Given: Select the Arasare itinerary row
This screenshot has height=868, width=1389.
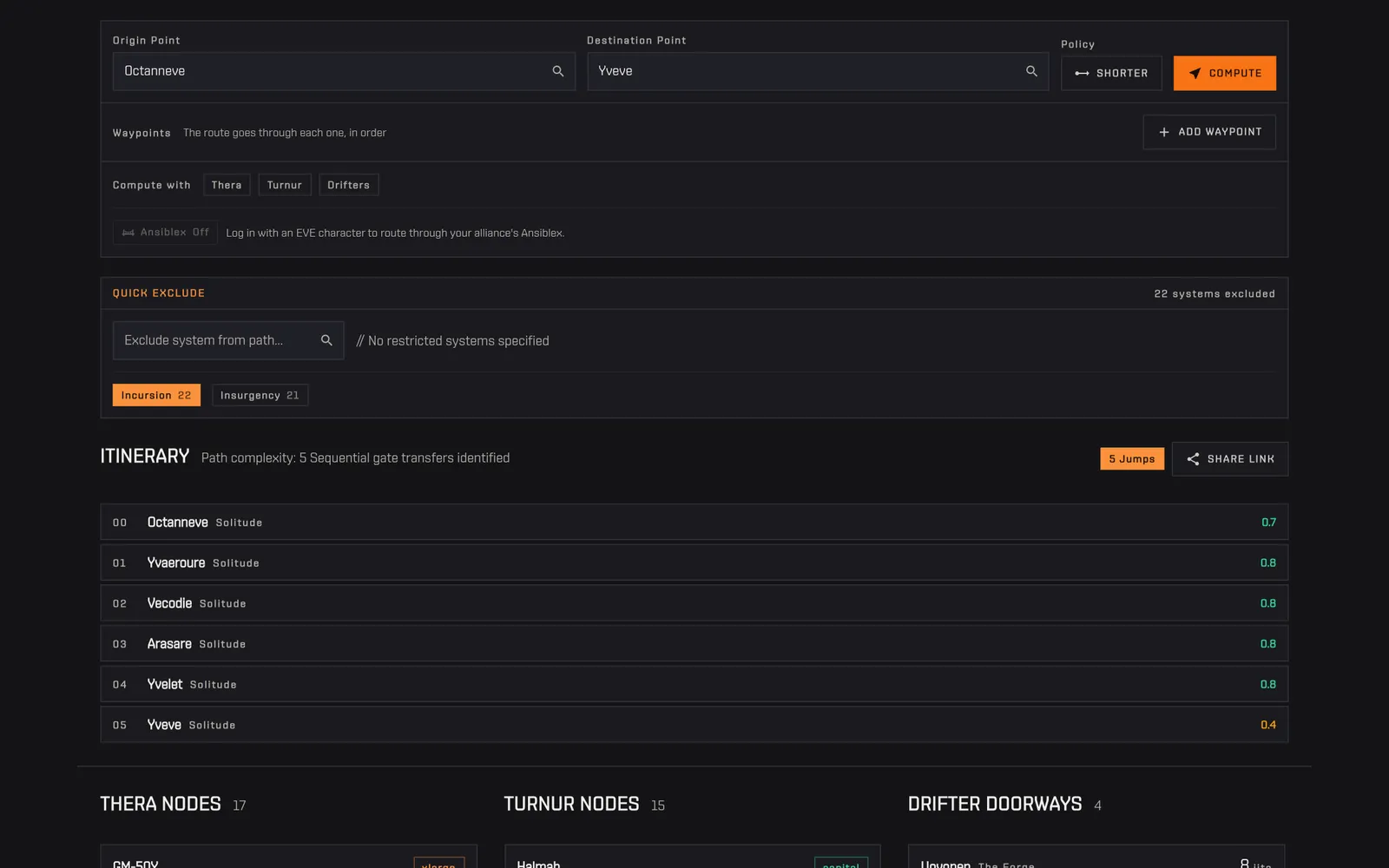Looking at the screenshot, I should coord(694,644).
